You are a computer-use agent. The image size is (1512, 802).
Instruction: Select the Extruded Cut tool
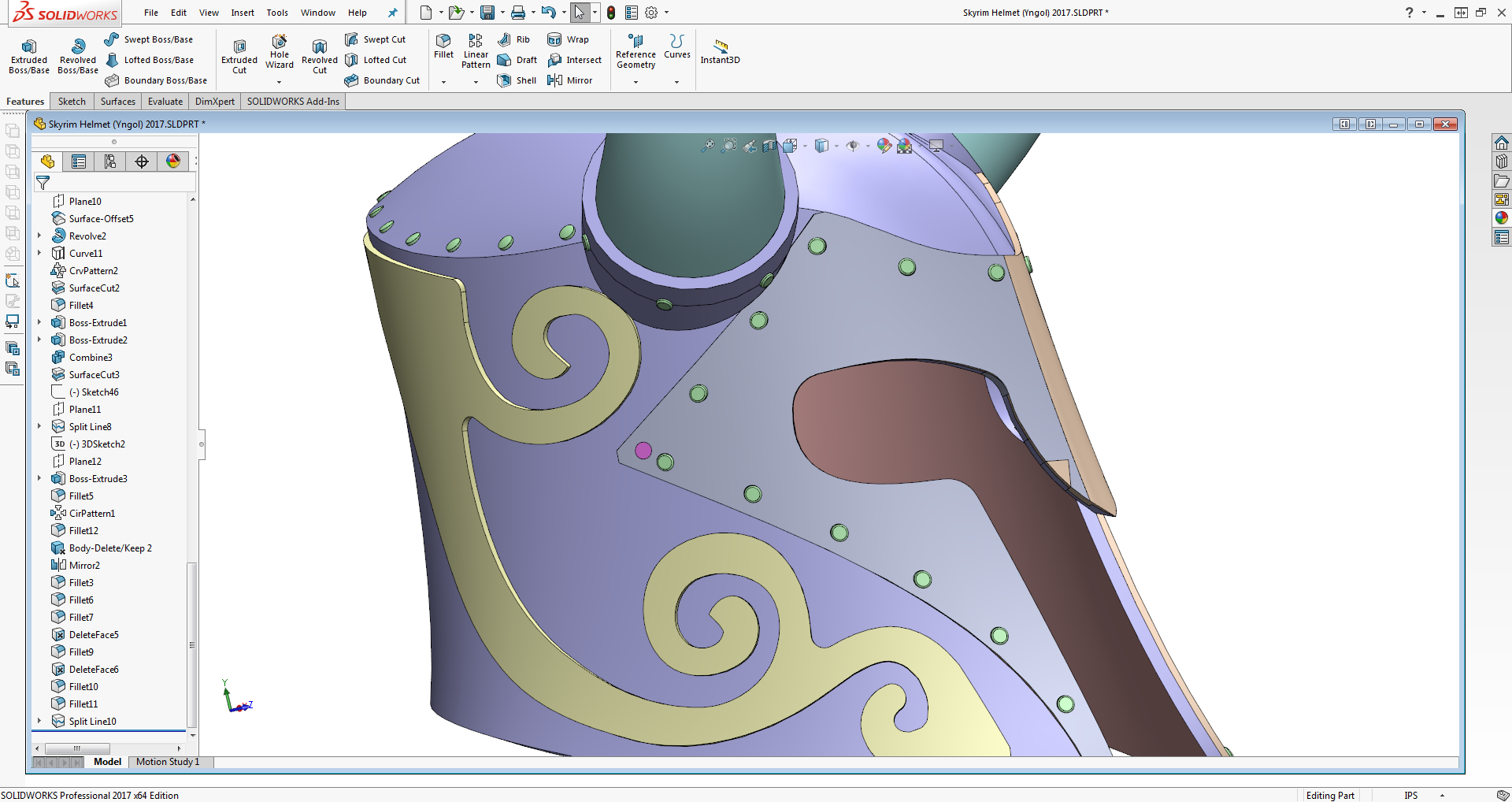coord(239,55)
